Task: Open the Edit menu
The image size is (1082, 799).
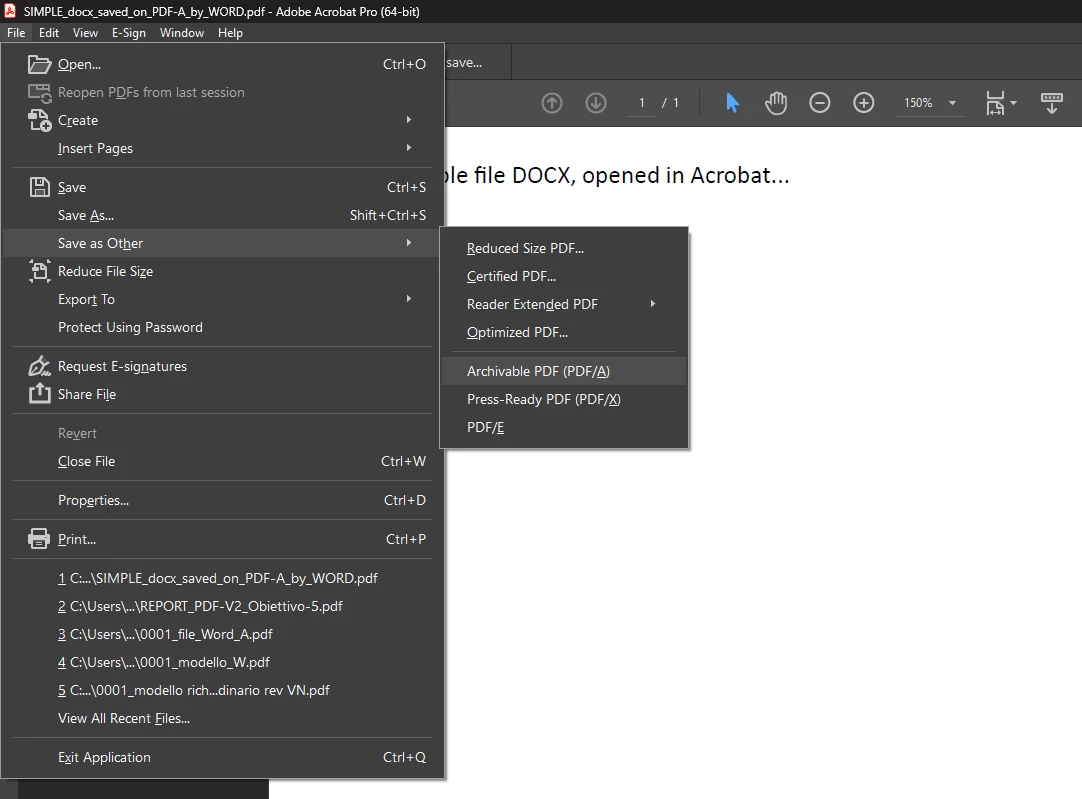Action: coord(48,32)
